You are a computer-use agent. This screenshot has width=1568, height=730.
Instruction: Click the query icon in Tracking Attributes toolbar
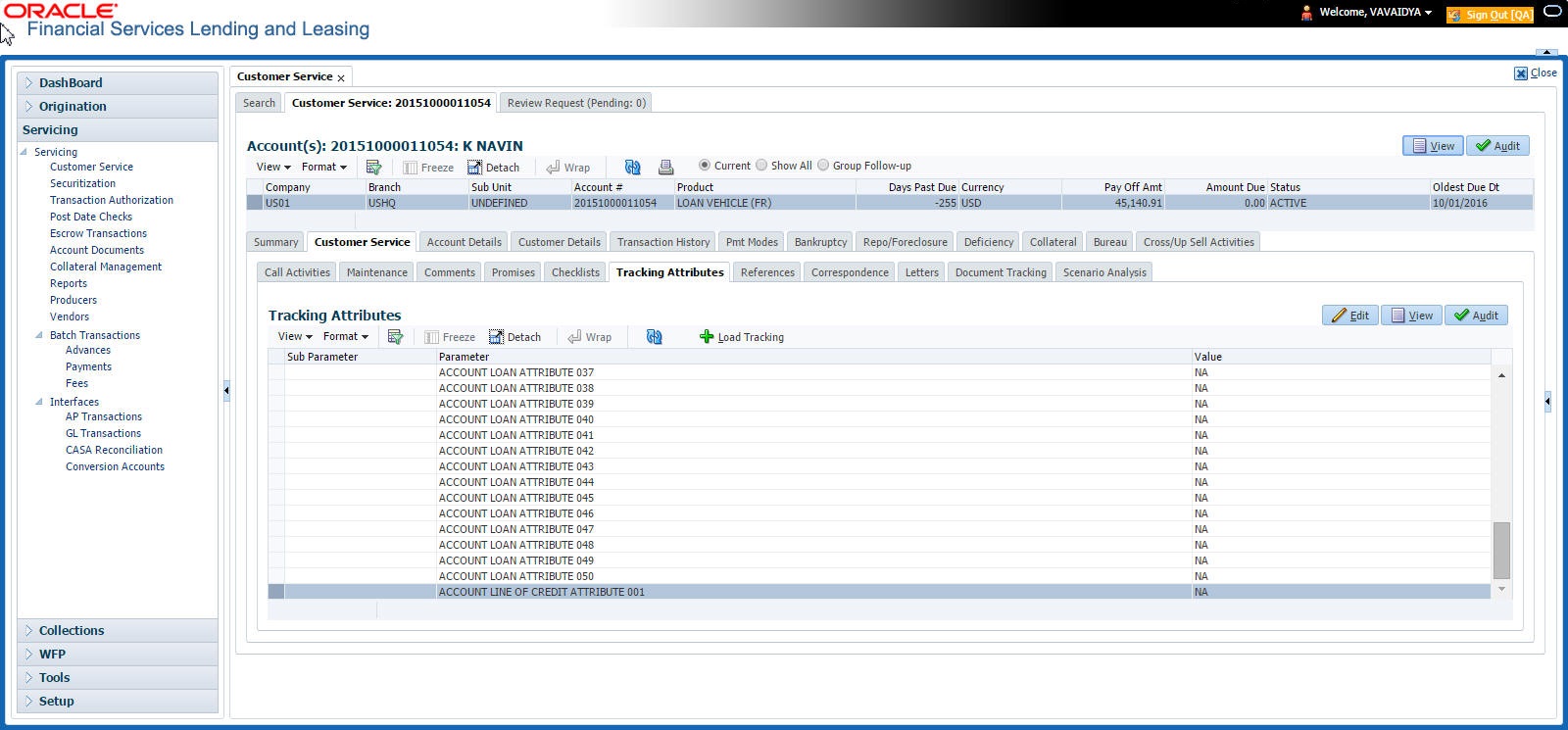pyautogui.click(x=395, y=337)
